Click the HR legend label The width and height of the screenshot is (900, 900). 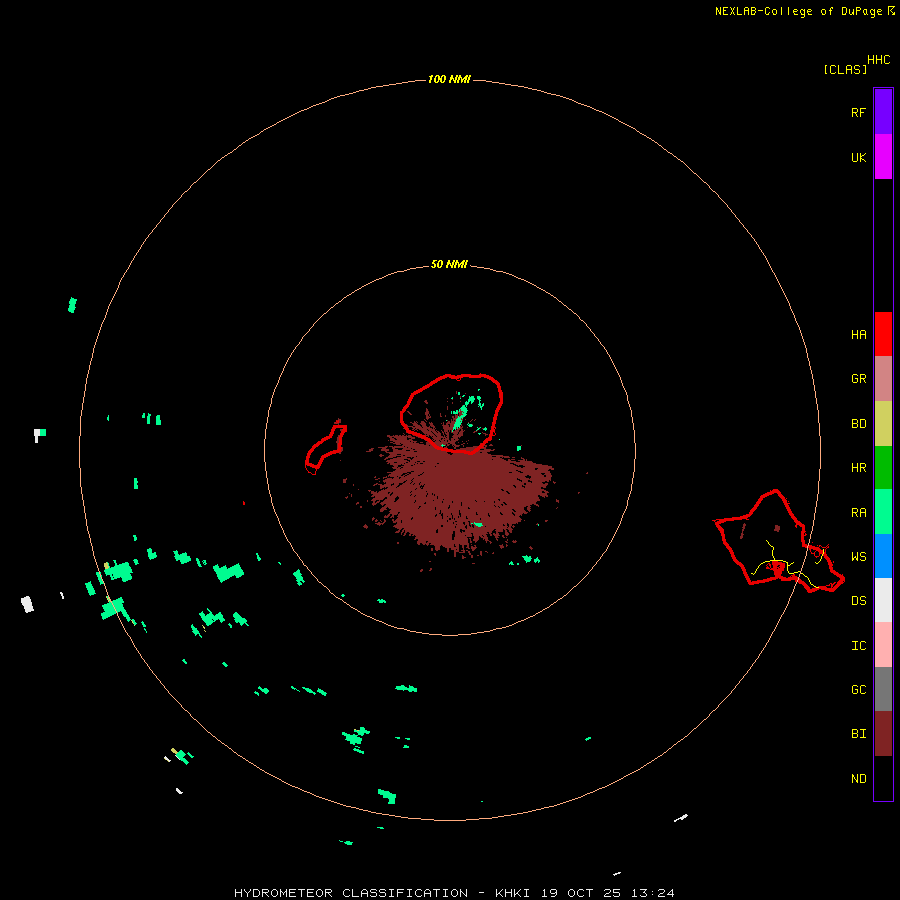pos(858,468)
